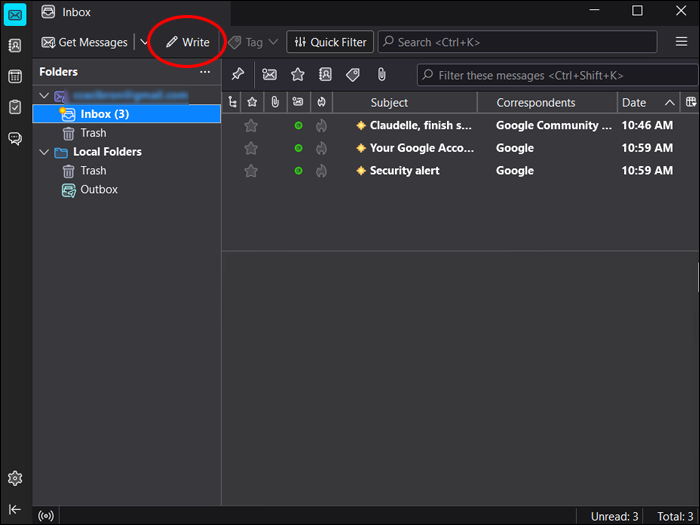Viewport: 700px width, 525px height.
Task: Select the Outbox folder
Action: click(x=127, y=190)
